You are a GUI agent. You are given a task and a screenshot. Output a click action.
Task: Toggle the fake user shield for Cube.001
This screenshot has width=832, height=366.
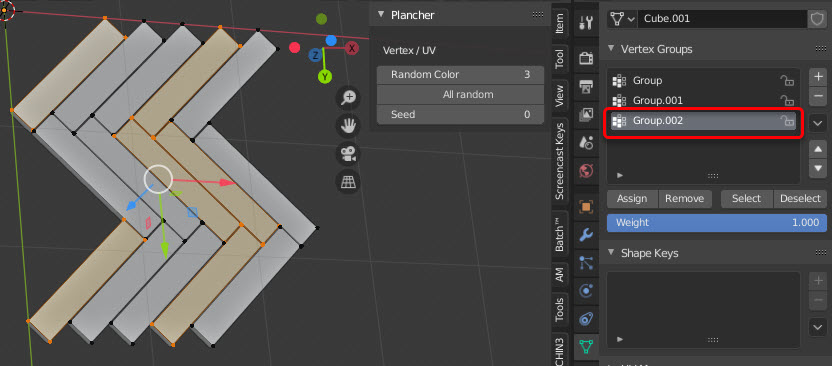[816, 19]
